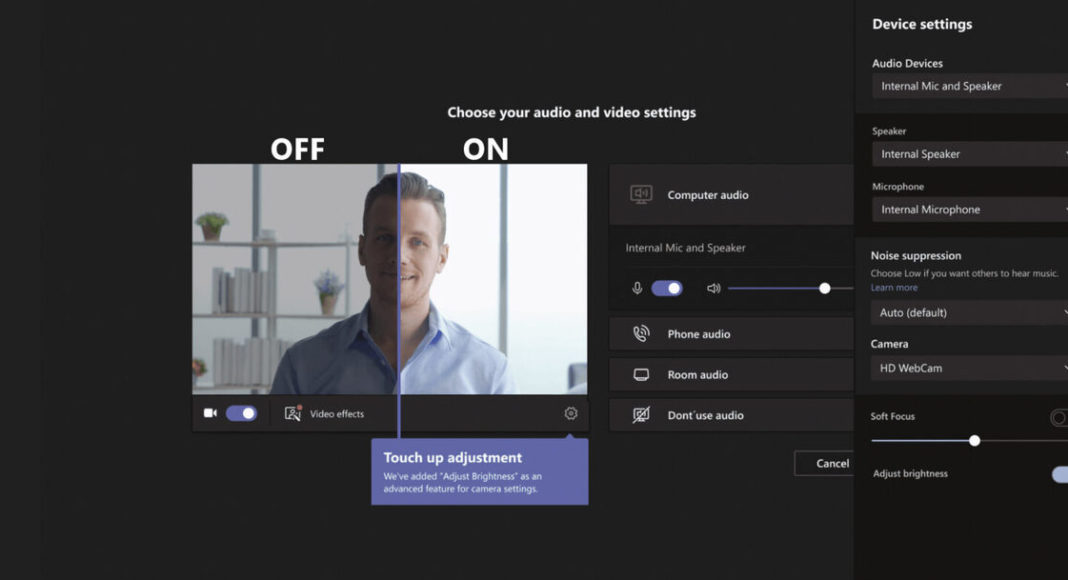
Task: Click the Don't use audio muted icon
Action: pos(641,415)
